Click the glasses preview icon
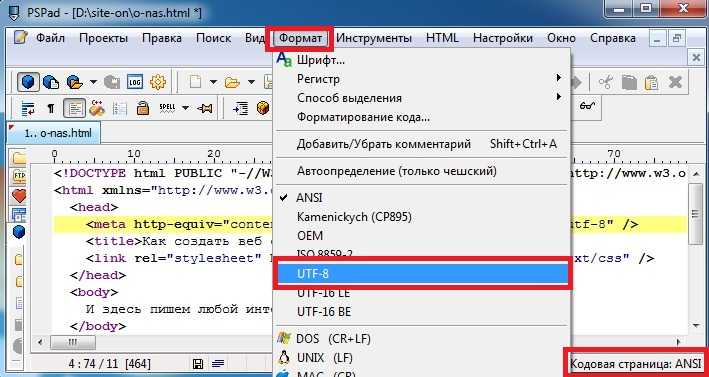The image size is (709, 377). click(587, 107)
